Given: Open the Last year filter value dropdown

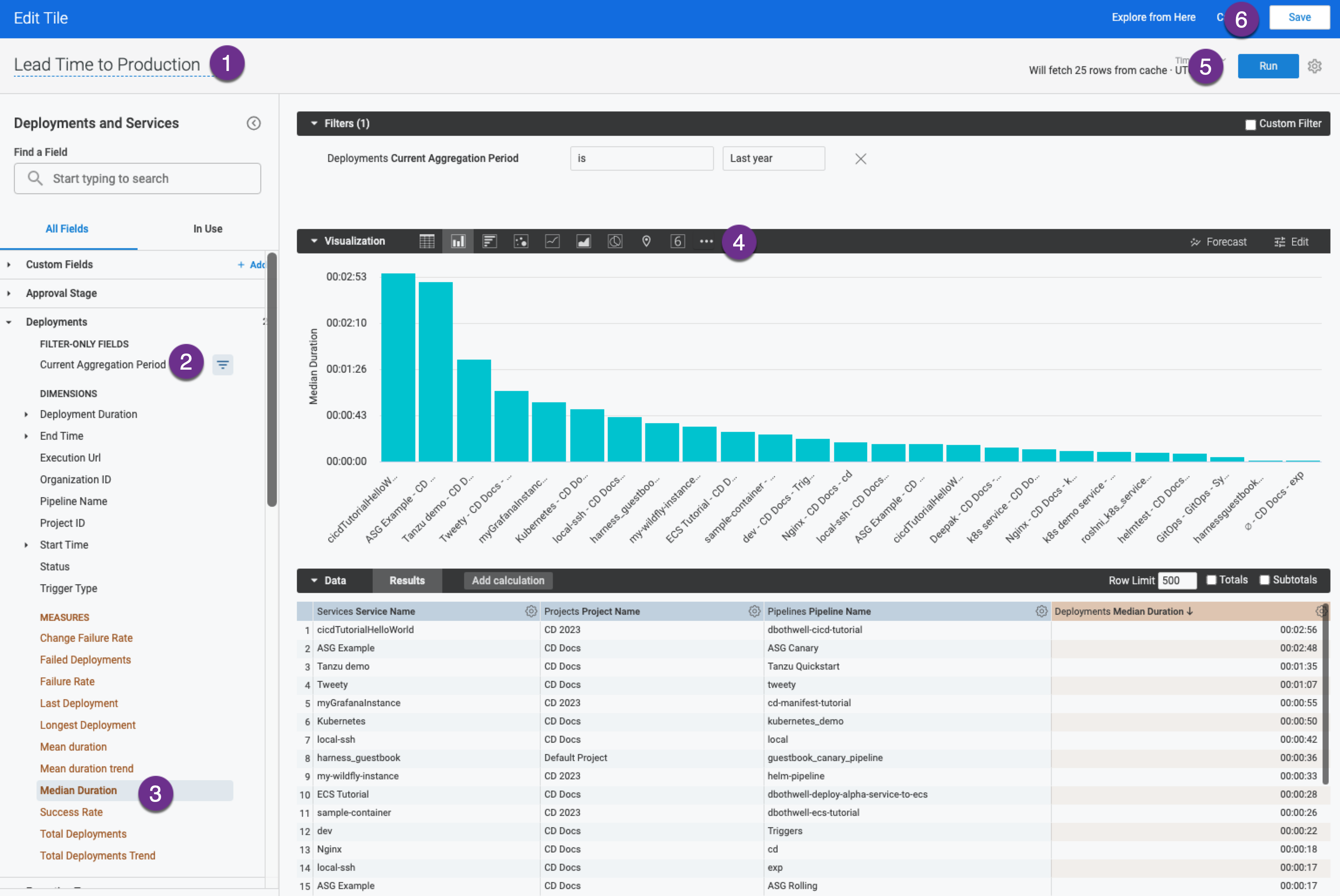Looking at the screenshot, I should click(x=773, y=158).
